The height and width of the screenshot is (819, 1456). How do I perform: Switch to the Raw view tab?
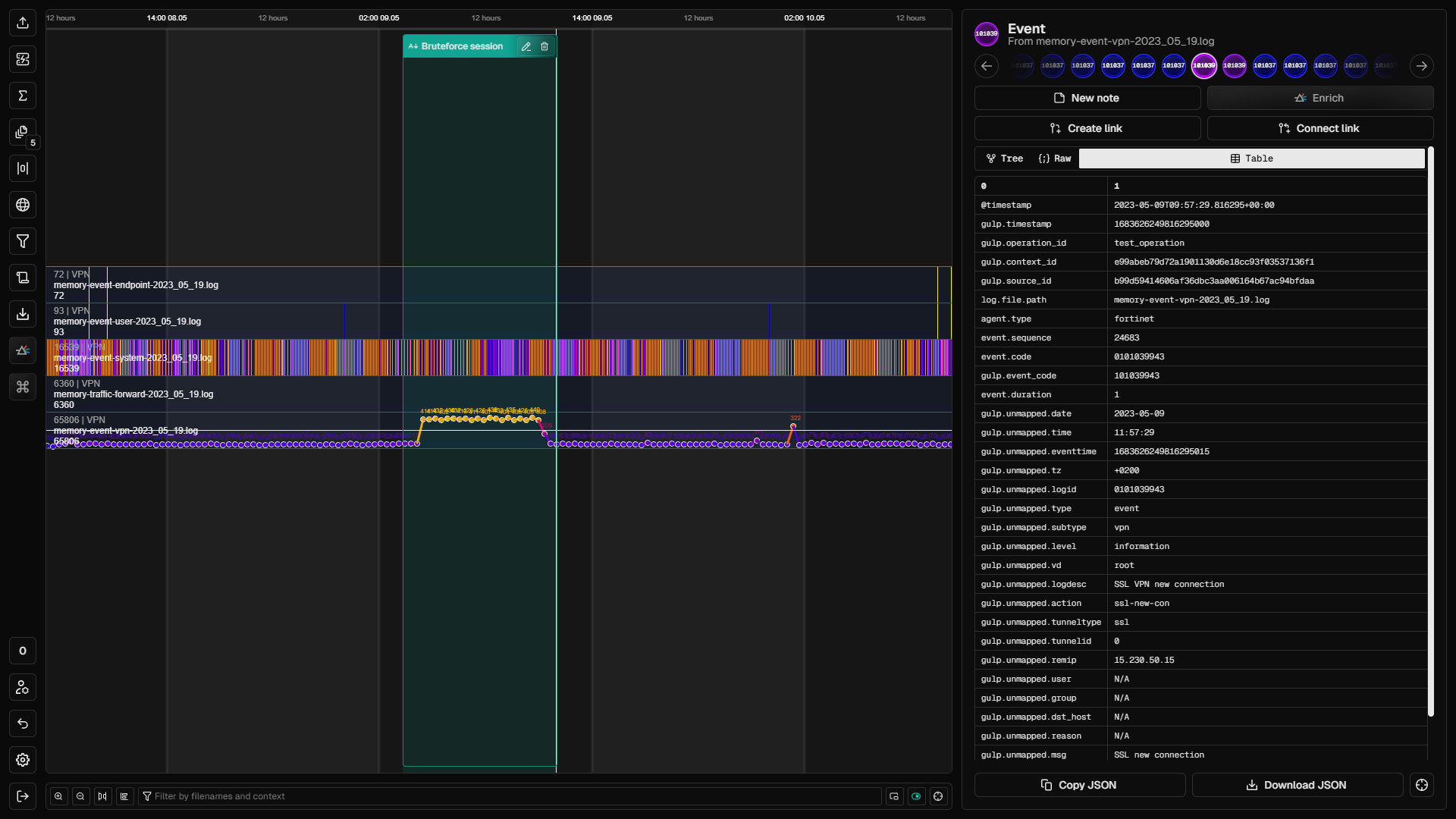click(1054, 158)
